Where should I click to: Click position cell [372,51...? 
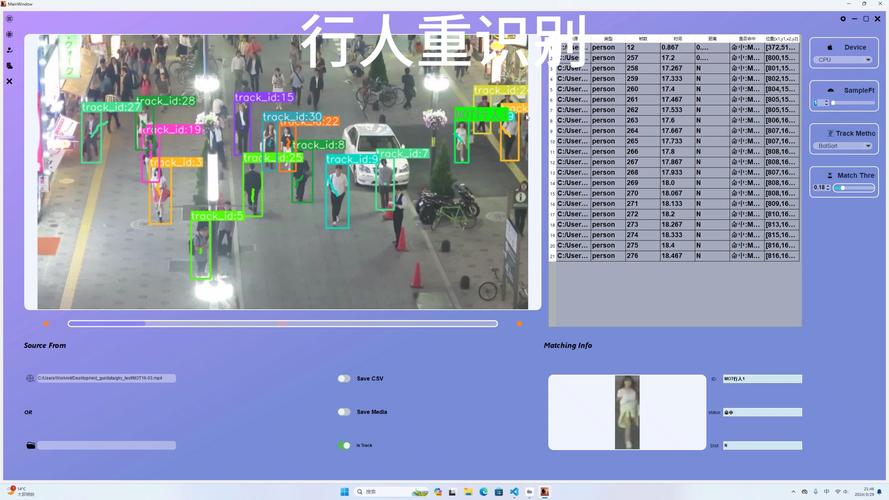coord(781,48)
